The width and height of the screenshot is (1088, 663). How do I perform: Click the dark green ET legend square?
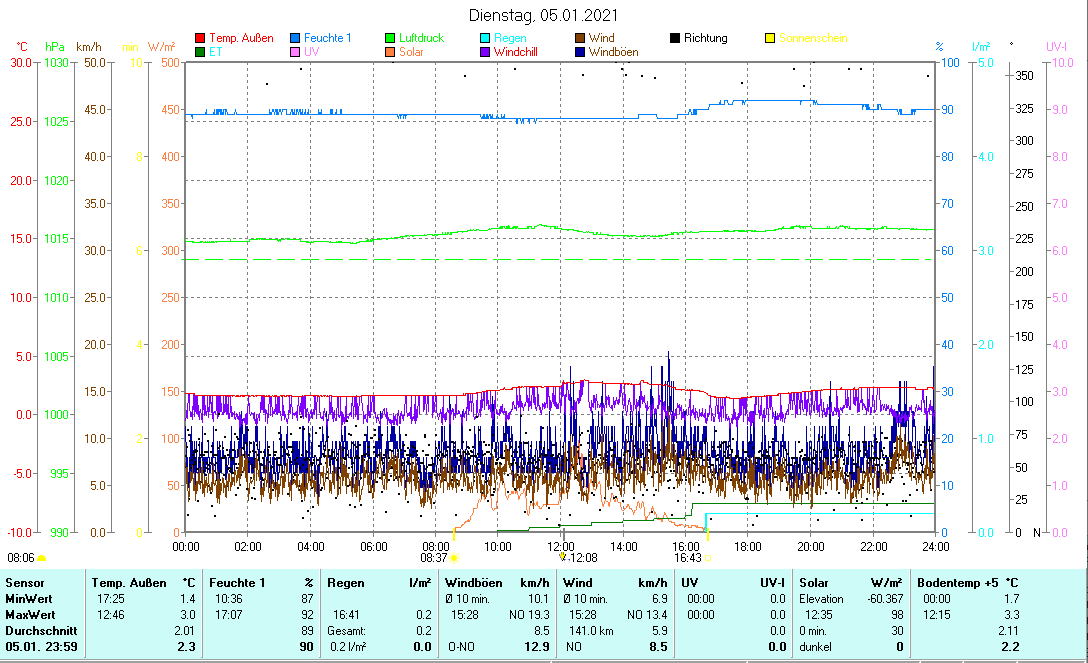pyautogui.click(x=200, y=51)
